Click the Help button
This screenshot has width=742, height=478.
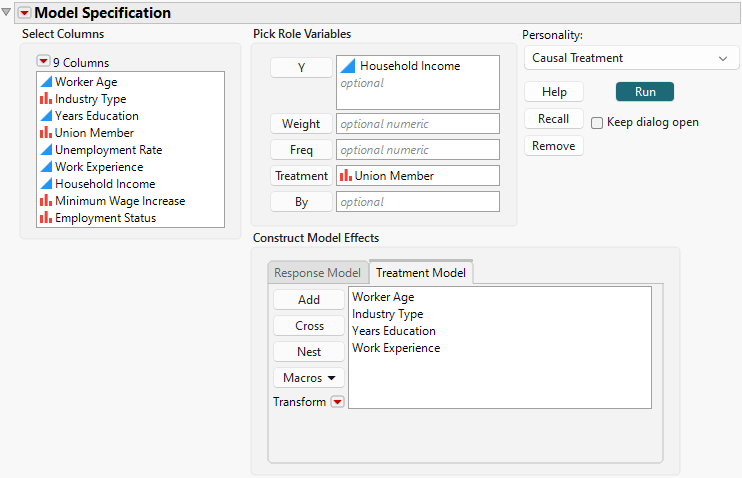[554, 91]
